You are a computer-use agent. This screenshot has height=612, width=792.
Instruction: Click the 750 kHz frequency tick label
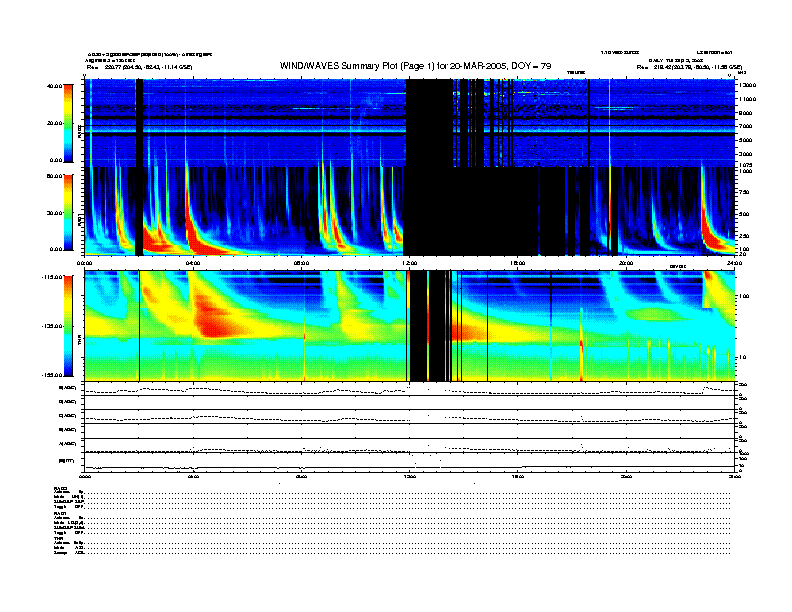pos(745,192)
